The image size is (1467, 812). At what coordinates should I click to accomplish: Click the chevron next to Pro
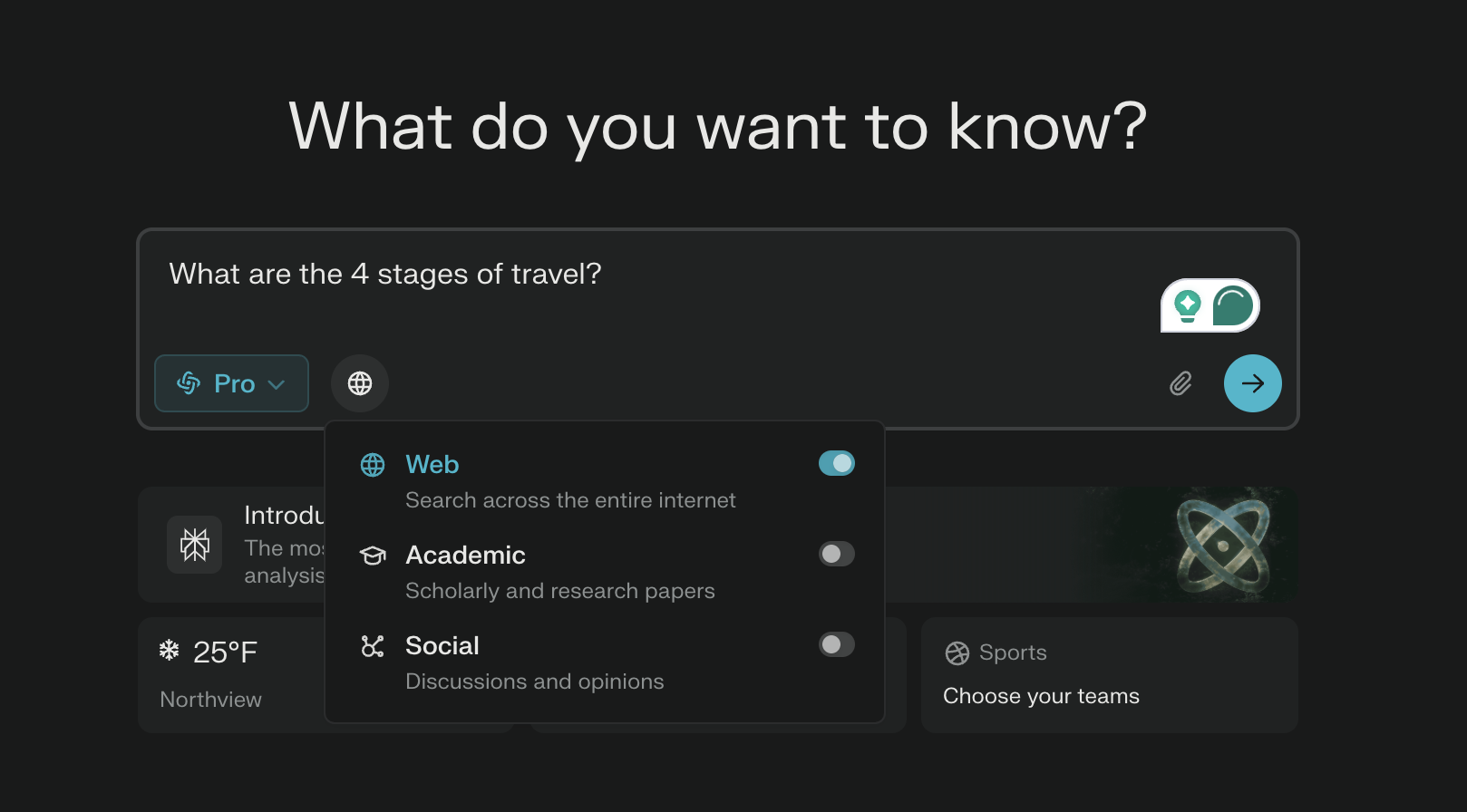(x=277, y=384)
